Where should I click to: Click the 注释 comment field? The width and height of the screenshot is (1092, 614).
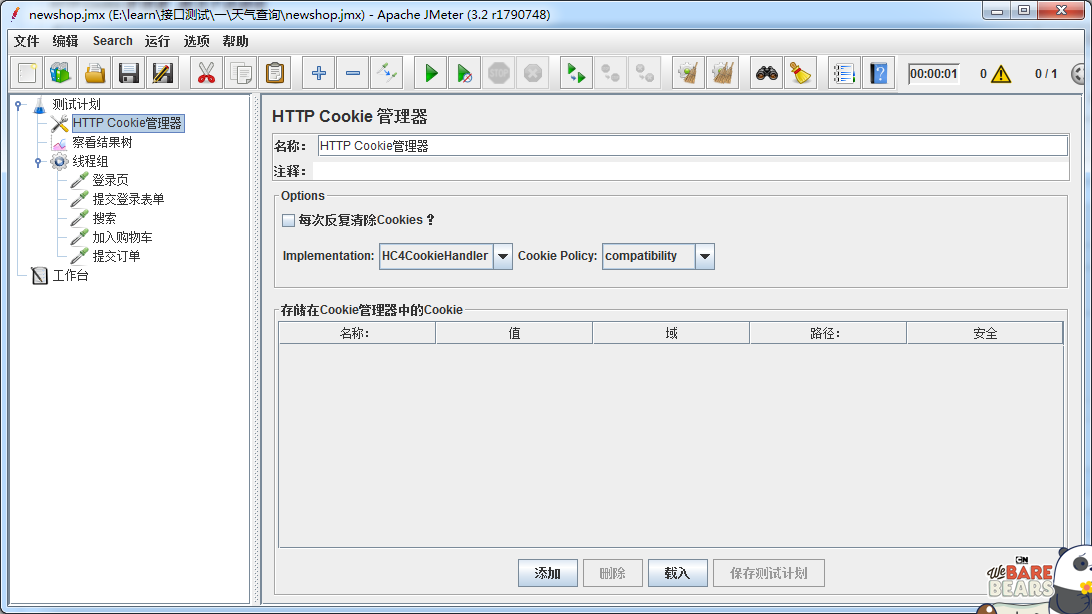(x=691, y=171)
